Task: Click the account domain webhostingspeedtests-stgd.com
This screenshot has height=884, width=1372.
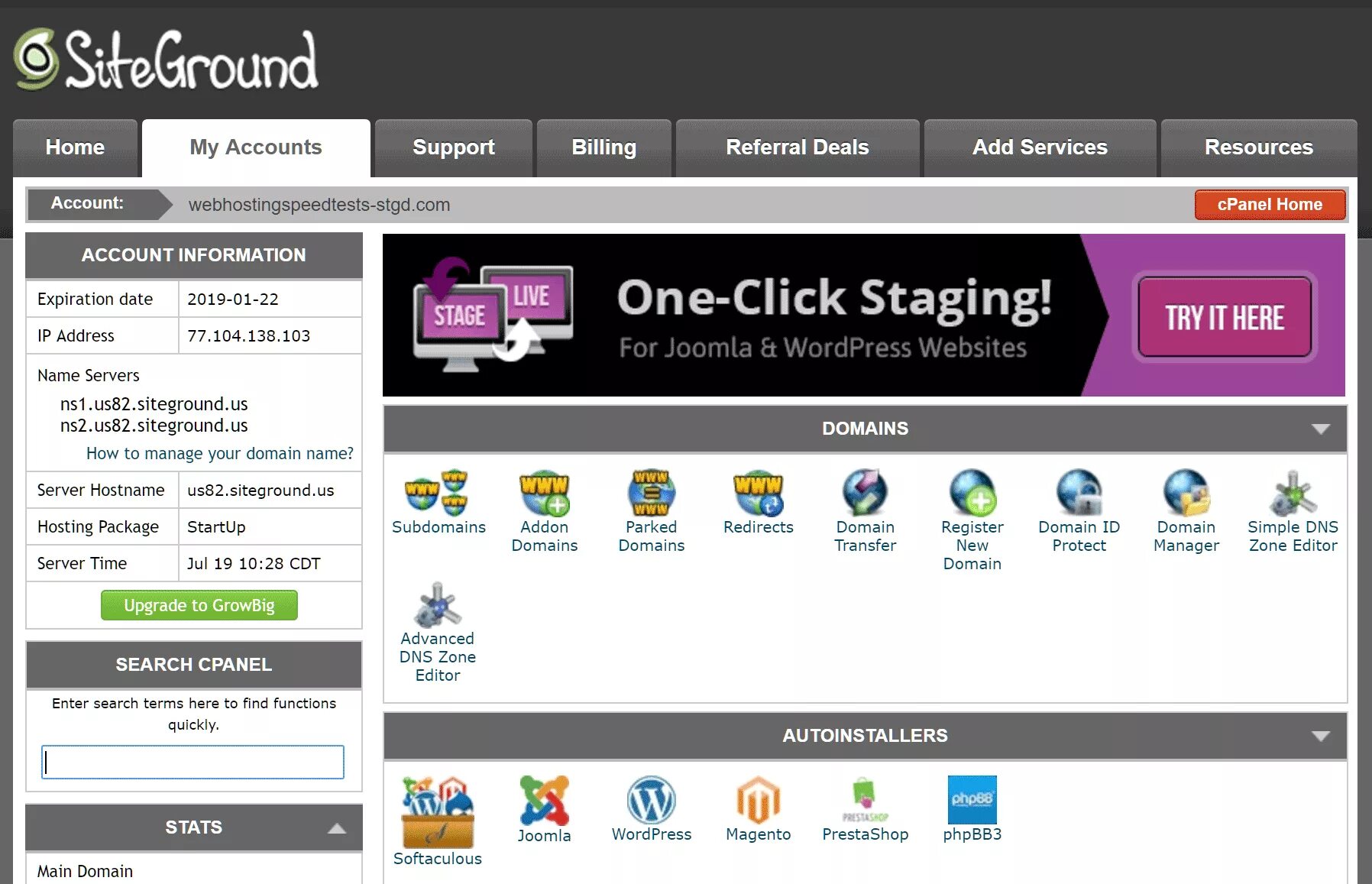Action: [319, 205]
